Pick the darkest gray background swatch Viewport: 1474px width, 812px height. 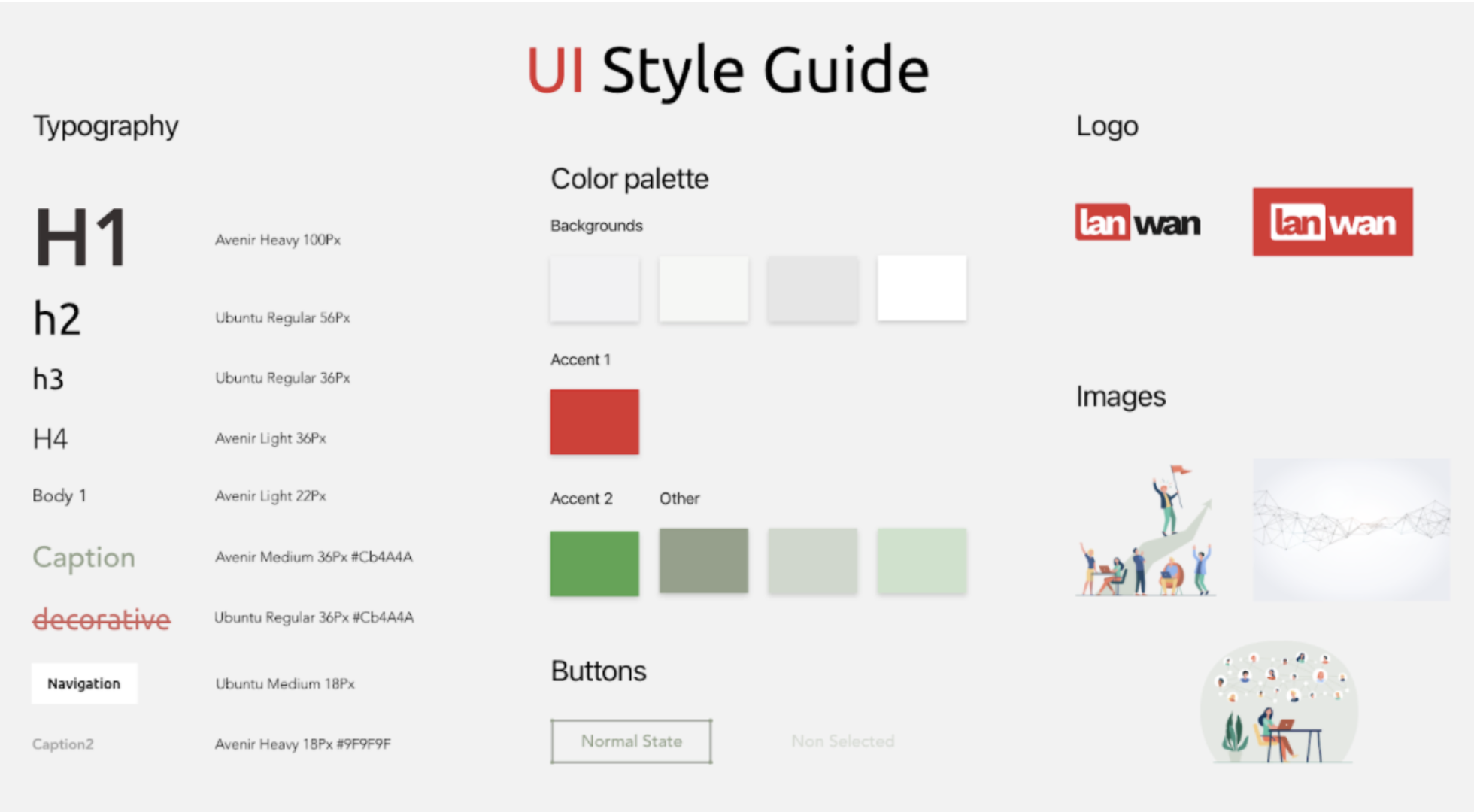(812, 289)
